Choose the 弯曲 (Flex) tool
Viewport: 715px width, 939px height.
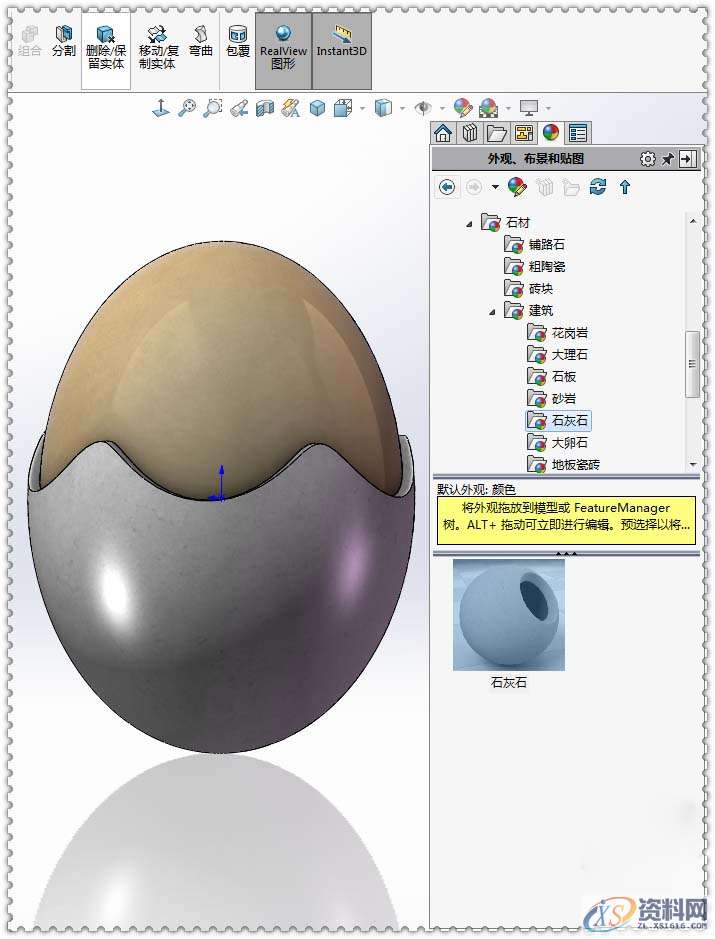(201, 41)
